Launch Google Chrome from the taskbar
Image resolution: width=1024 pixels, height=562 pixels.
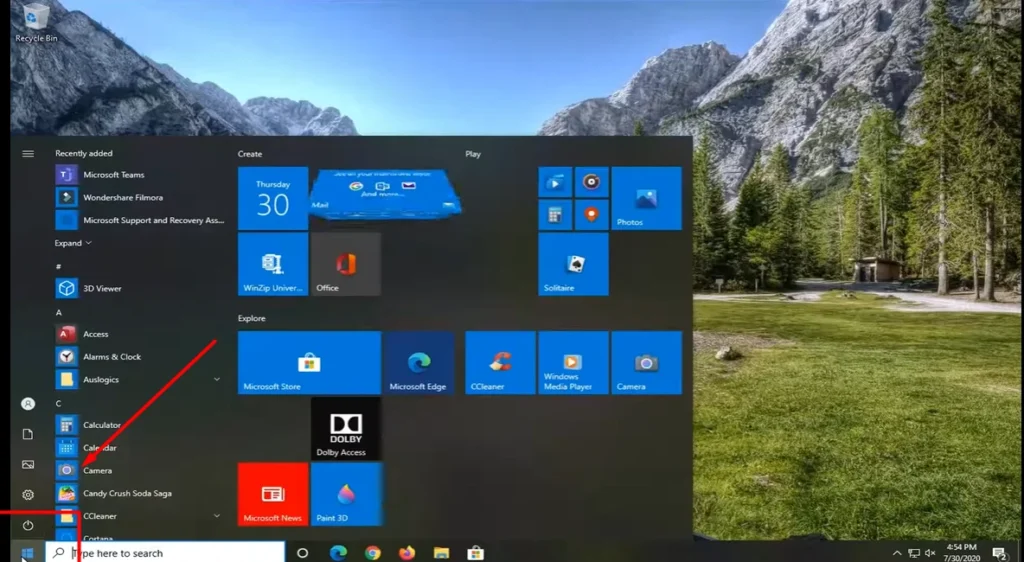coord(373,553)
